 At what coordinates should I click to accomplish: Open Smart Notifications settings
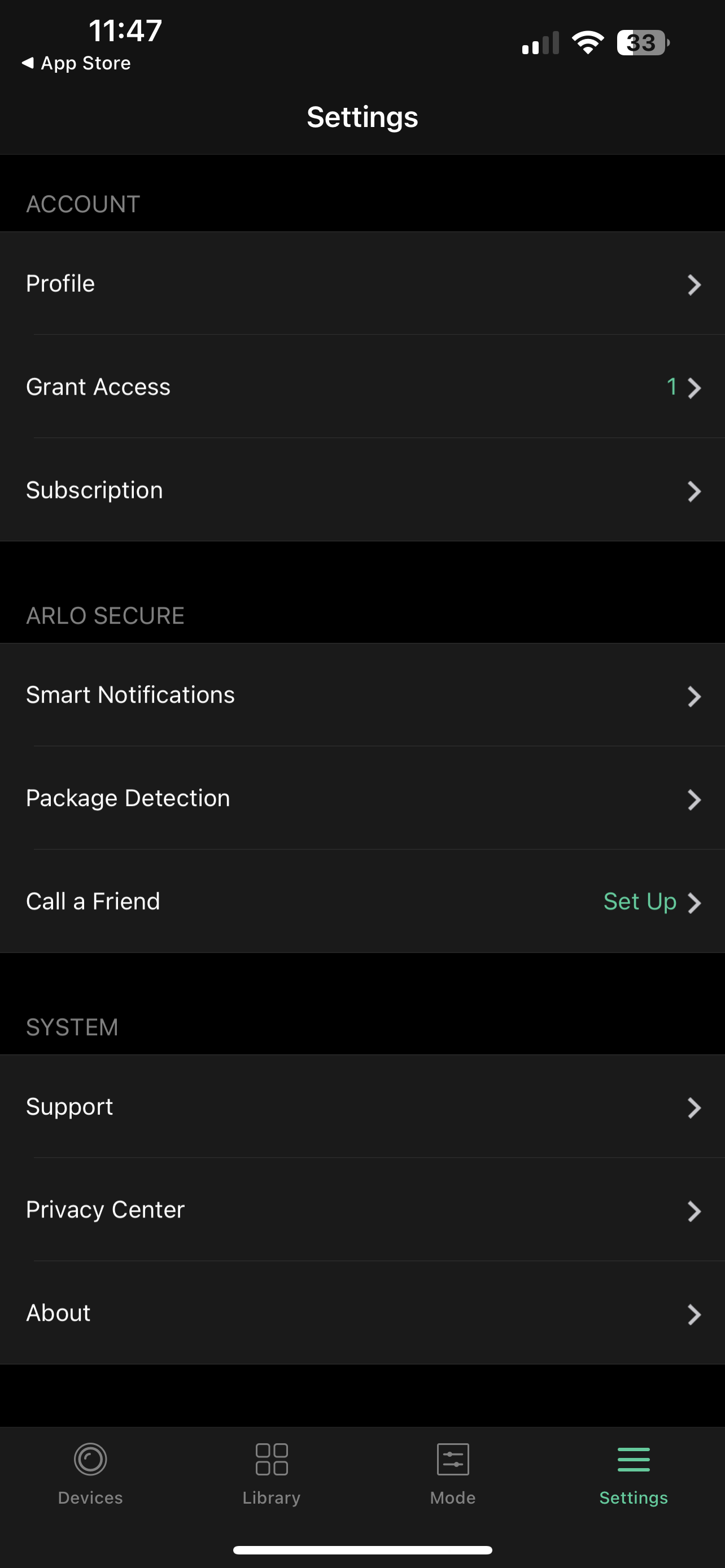point(130,695)
